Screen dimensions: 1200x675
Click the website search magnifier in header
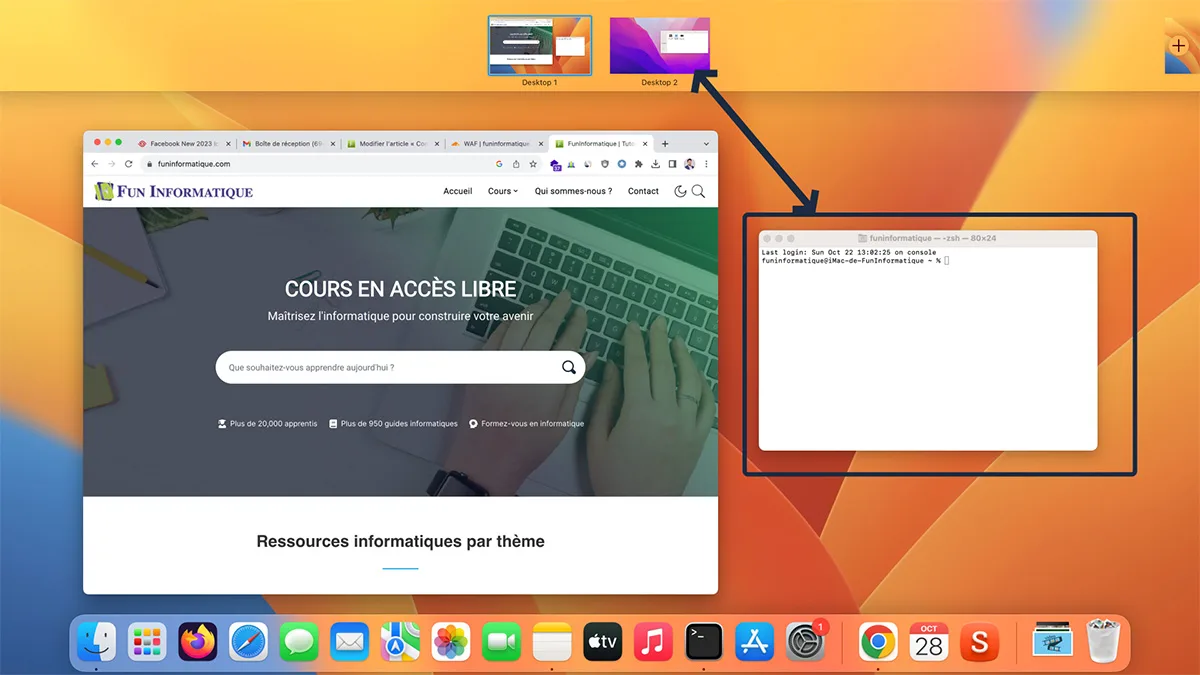click(x=698, y=191)
